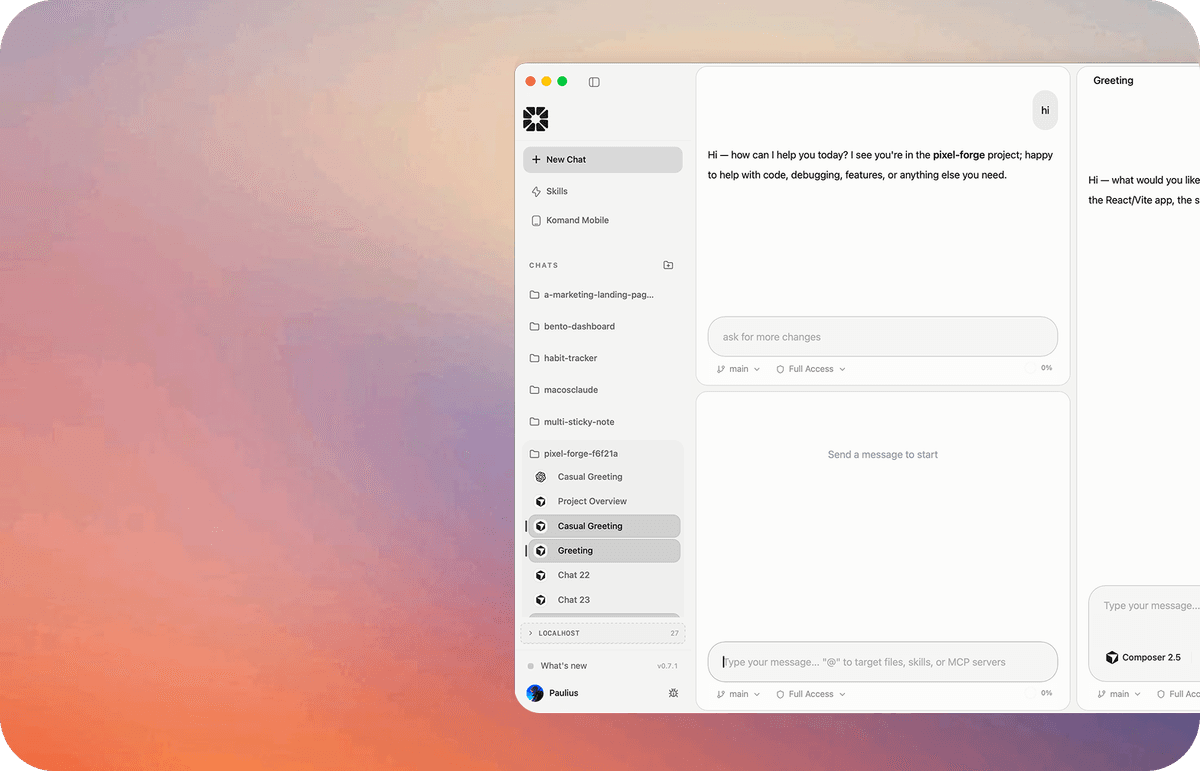Image resolution: width=1200 pixels, height=771 pixels.
Task: Start a New Chat
Action: [603, 160]
